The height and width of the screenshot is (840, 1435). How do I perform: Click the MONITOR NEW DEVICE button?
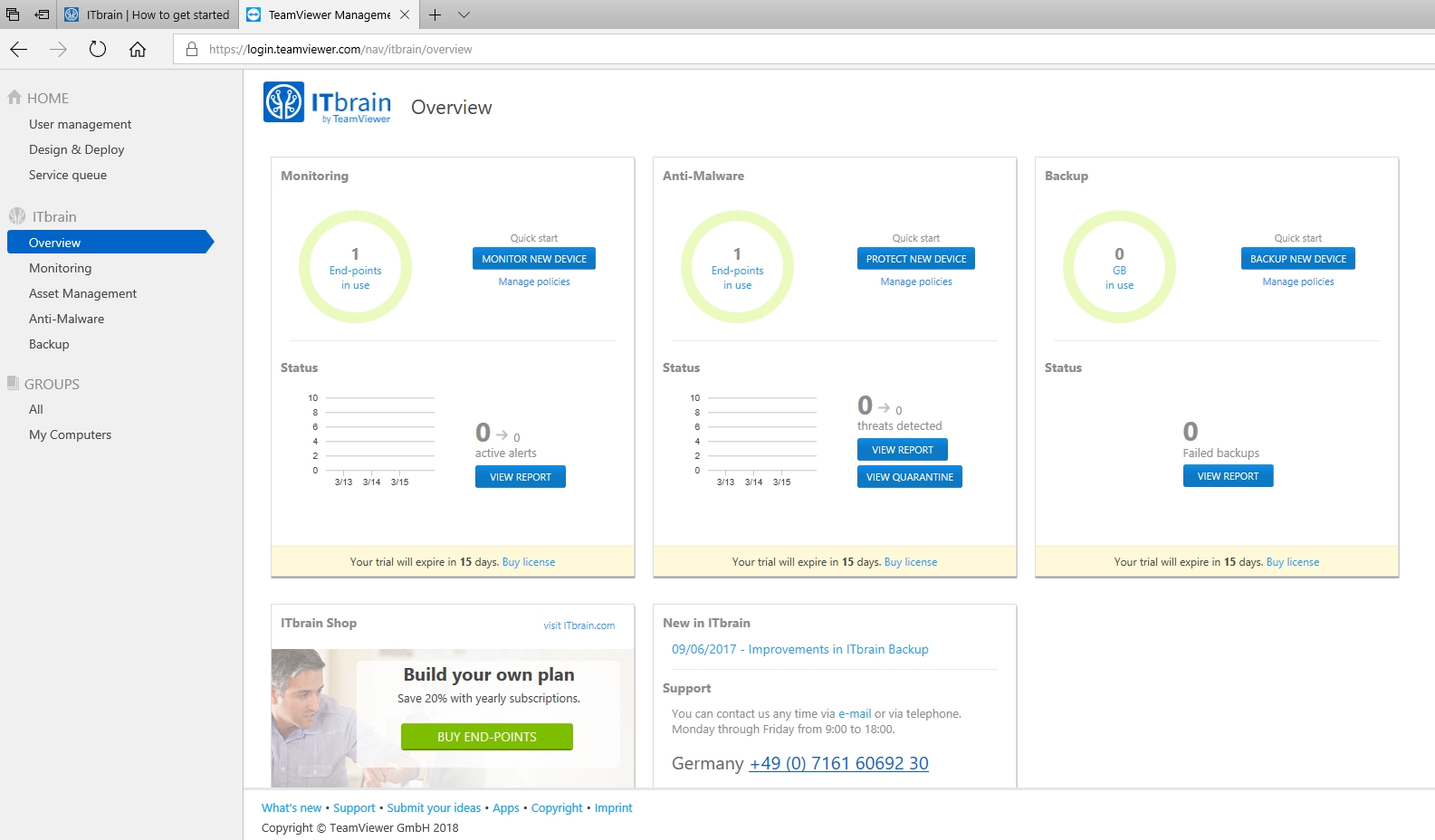coord(534,259)
